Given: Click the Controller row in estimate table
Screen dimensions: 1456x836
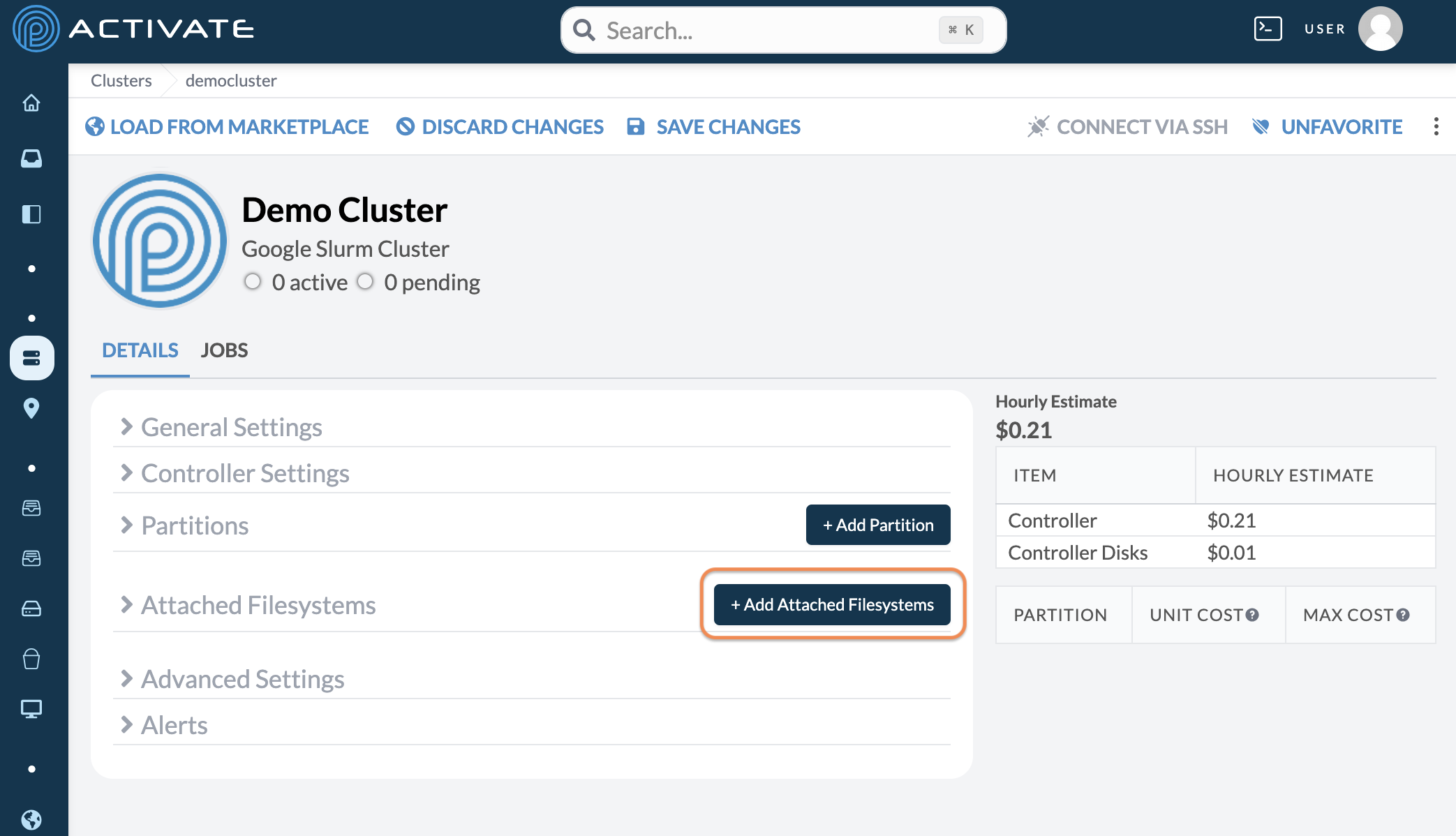Looking at the screenshot, I should pos(1216,521).
